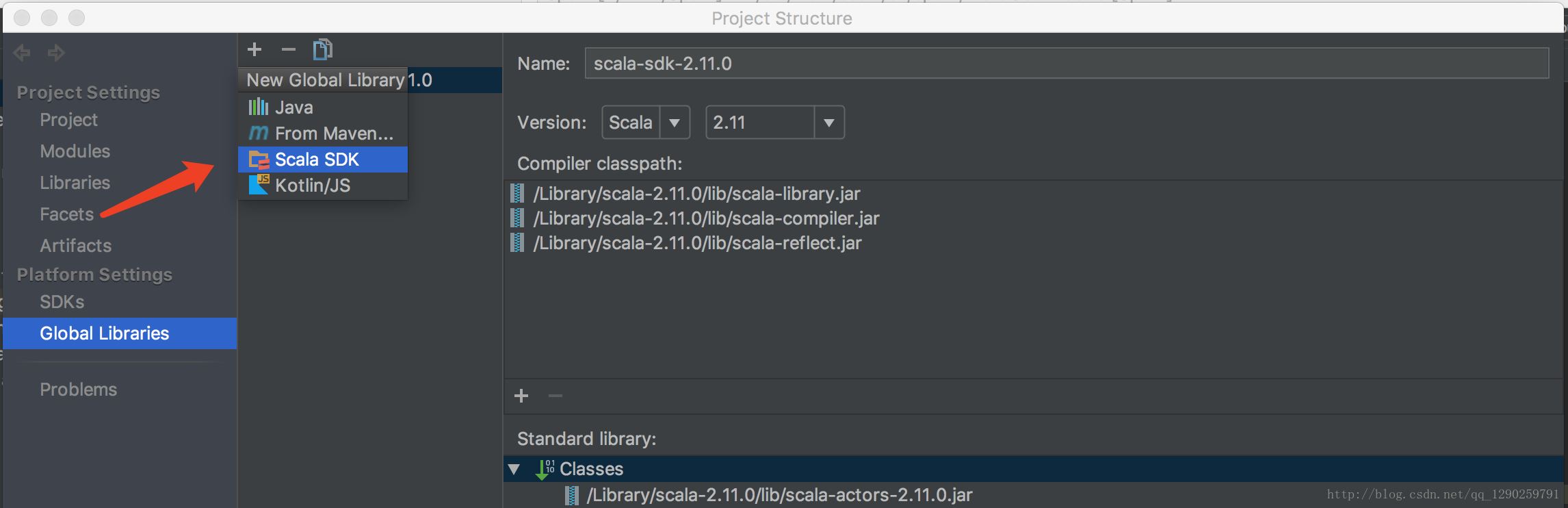Select the scala-actors-2.11.0.jar entry
Viewport: 1568px width, 508px height.
coord(779,495)
